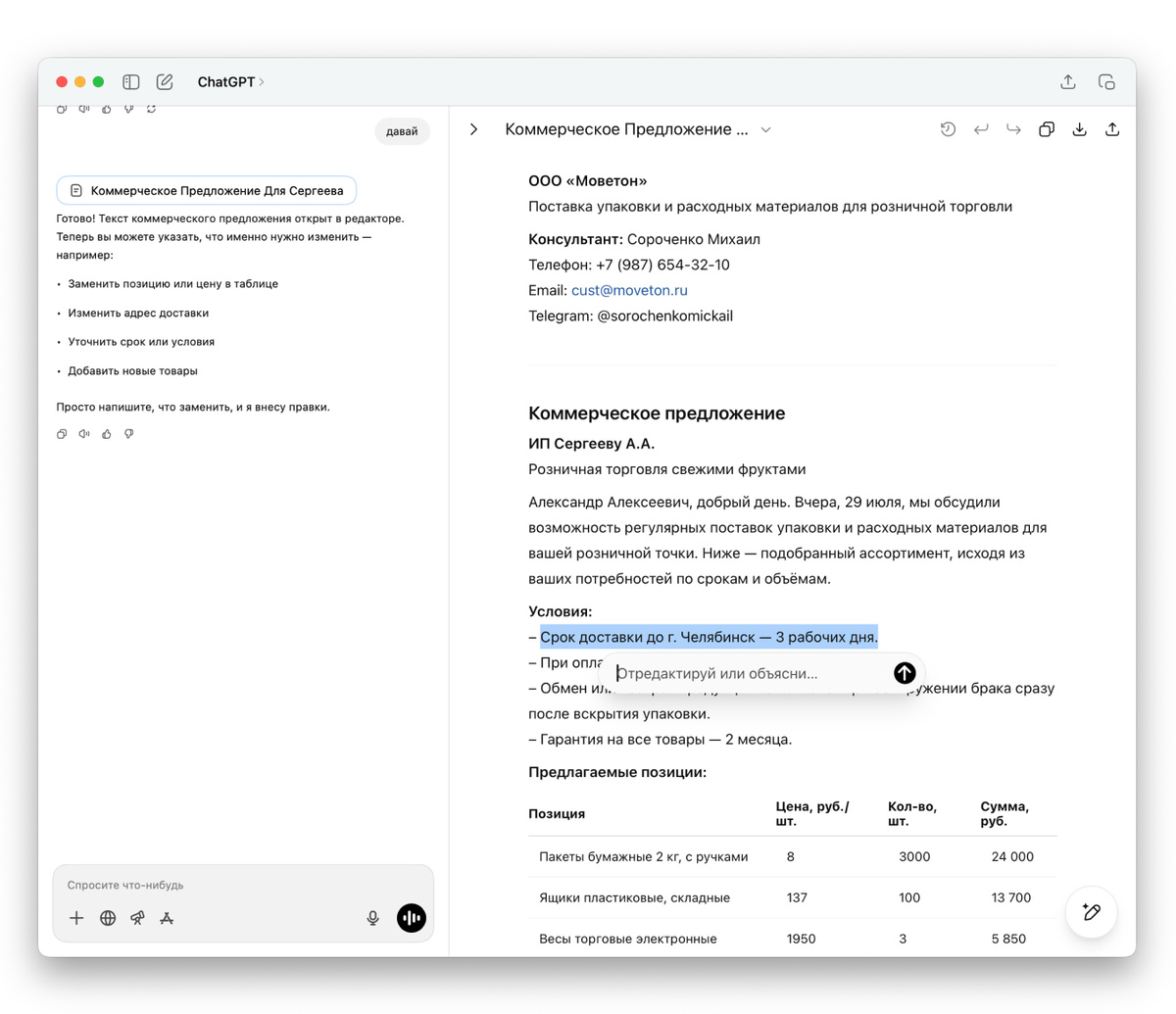Rate the response with thumbs down
Image resolution: width=1176 pixels, height=1014 pixels.
tap(128, 433)
